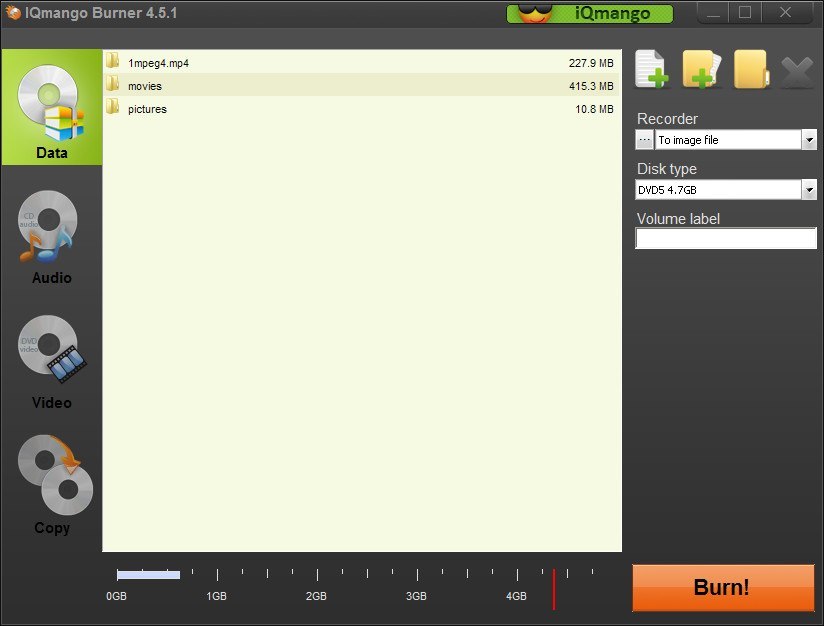
Task: Select the 1mpeg4.mp4 entry
Action: [362, 63]
